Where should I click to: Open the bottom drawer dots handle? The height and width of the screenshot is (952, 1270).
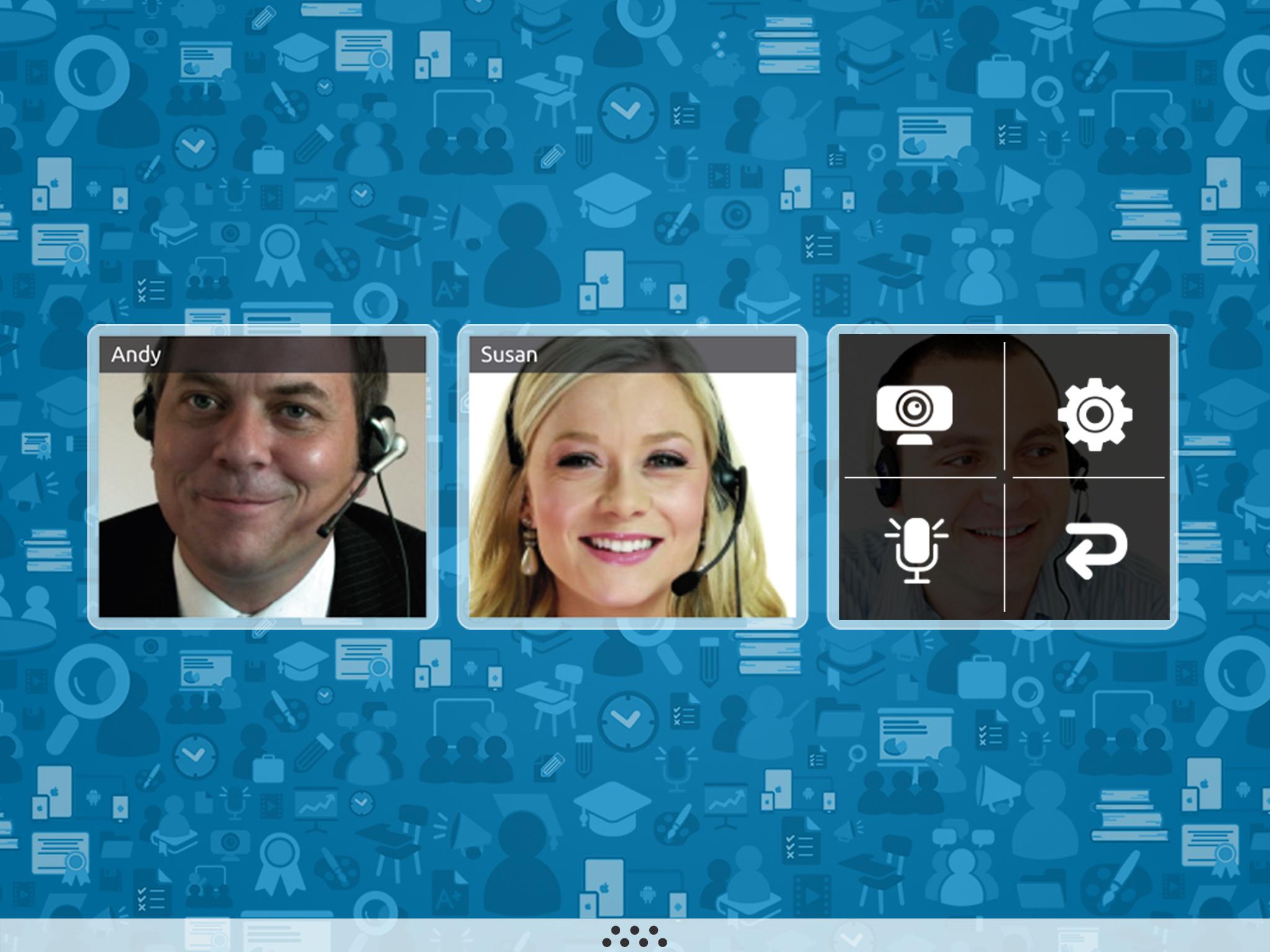pos(634,936)
